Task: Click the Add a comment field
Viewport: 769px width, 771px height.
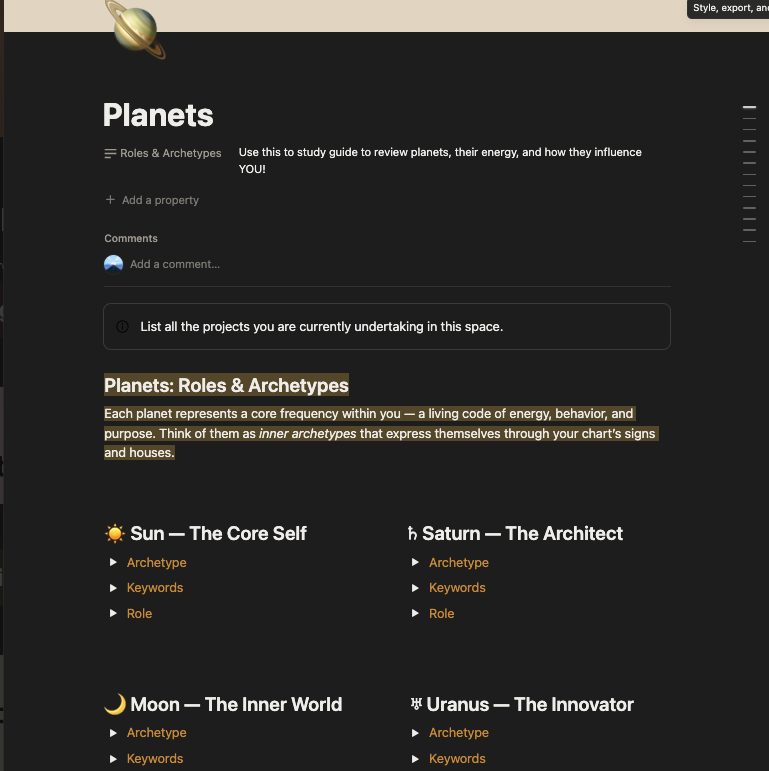Action: click(175, 264)
